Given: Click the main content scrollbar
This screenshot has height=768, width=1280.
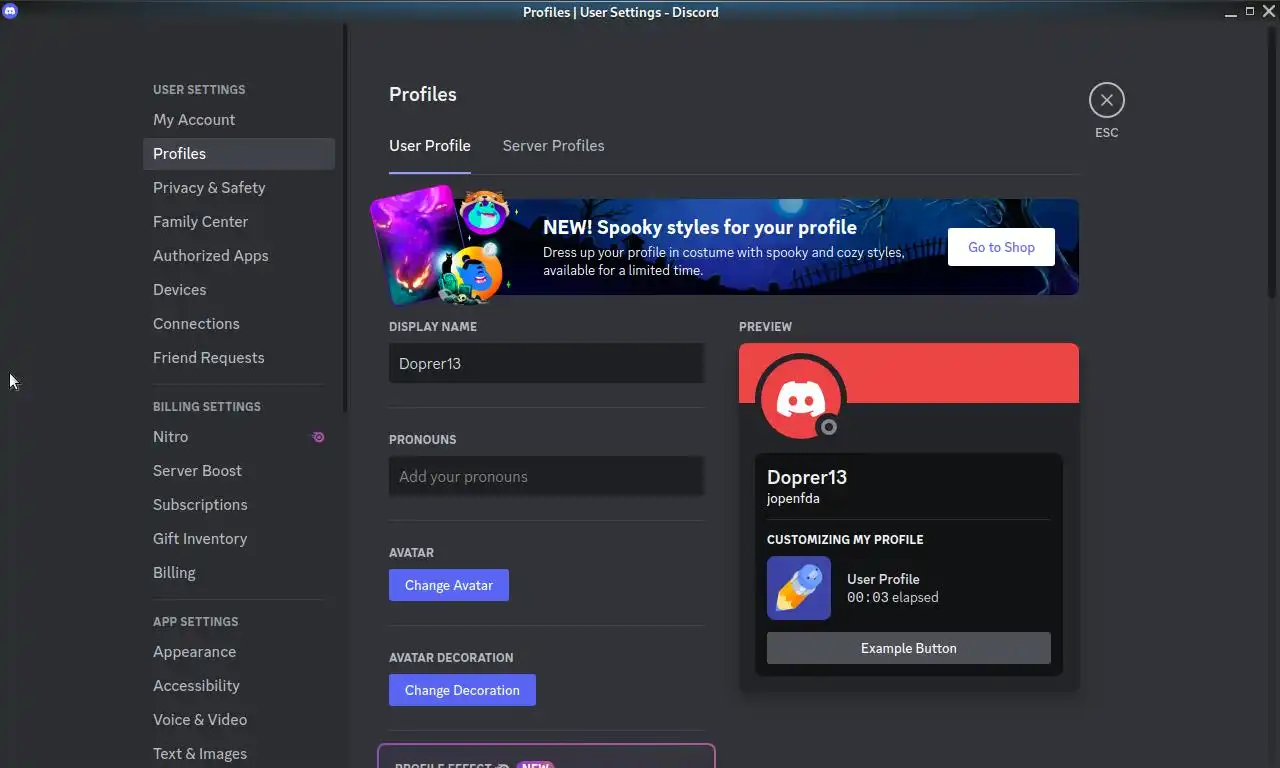Looking at the screenshot, I should click(1271, 165).
